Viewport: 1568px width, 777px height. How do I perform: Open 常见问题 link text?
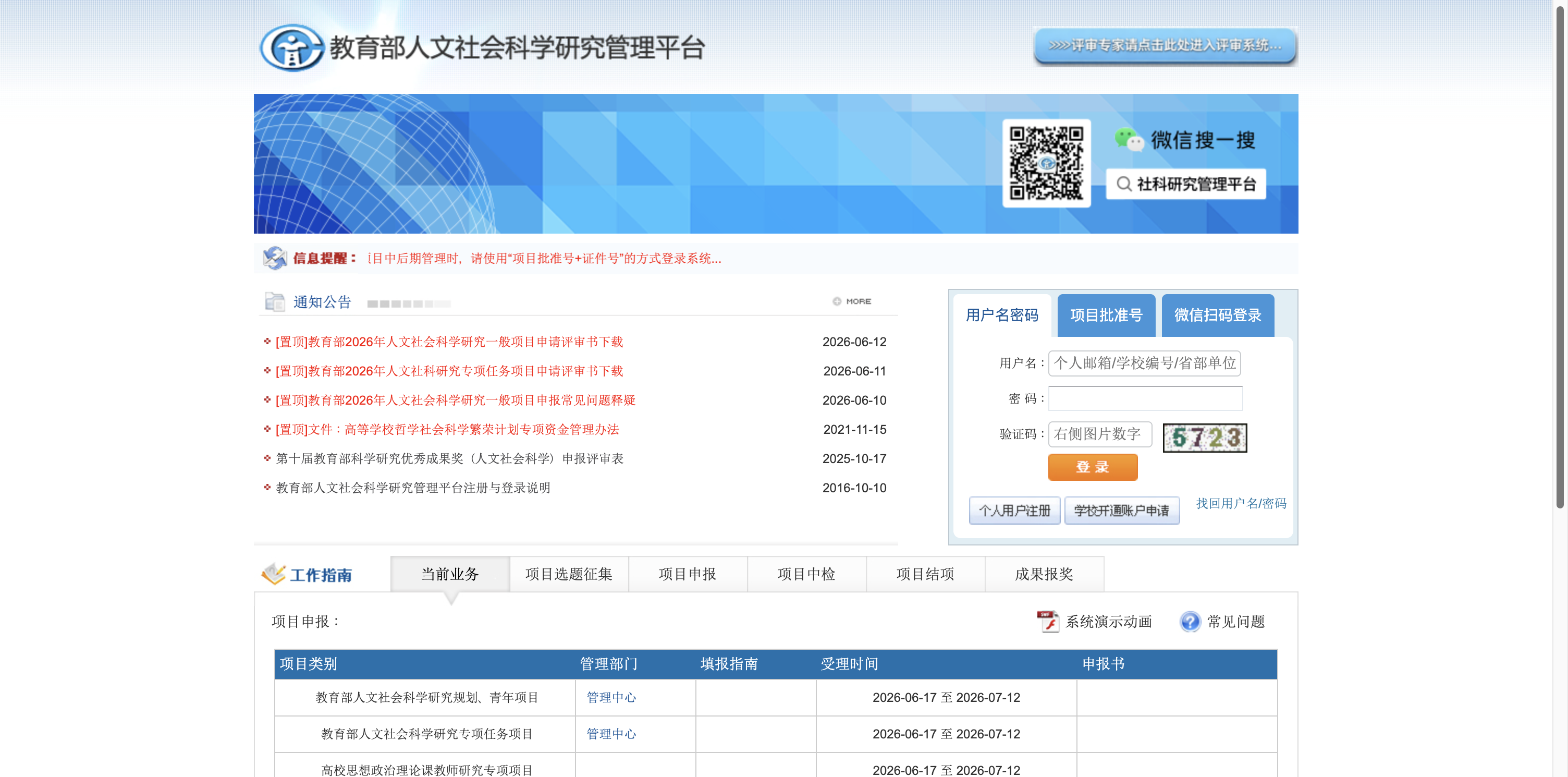pos(1236,622)
